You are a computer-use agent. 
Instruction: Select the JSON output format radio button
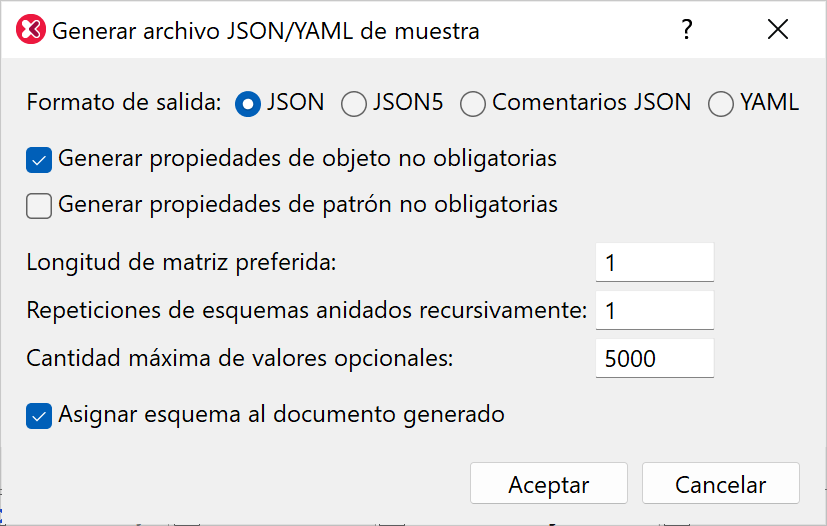pos(248,103)
